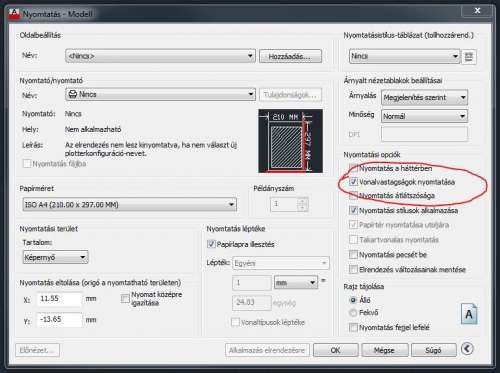The height and width of the screenshot is (373, 500).
Task: Uncheck Vonalvastagságok nyomtatása
Action: 353,182
